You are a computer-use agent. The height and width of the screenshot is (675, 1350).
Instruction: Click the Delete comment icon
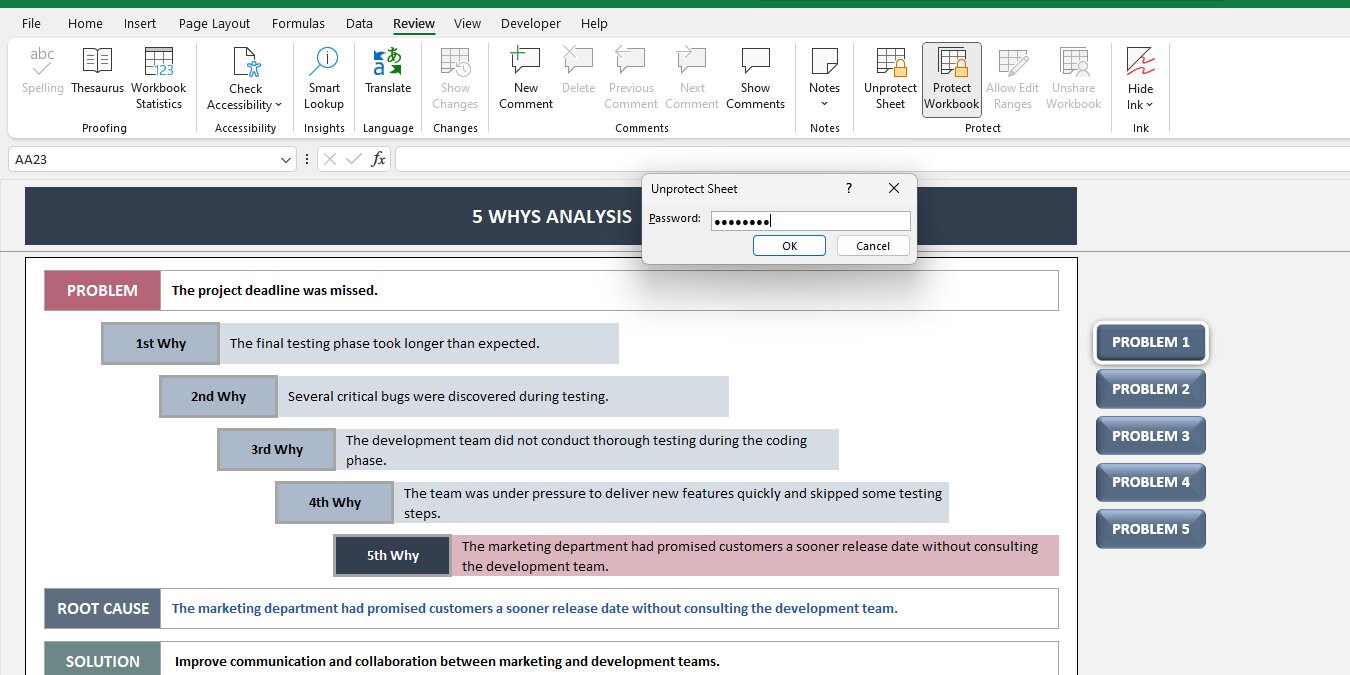point(578,61)
